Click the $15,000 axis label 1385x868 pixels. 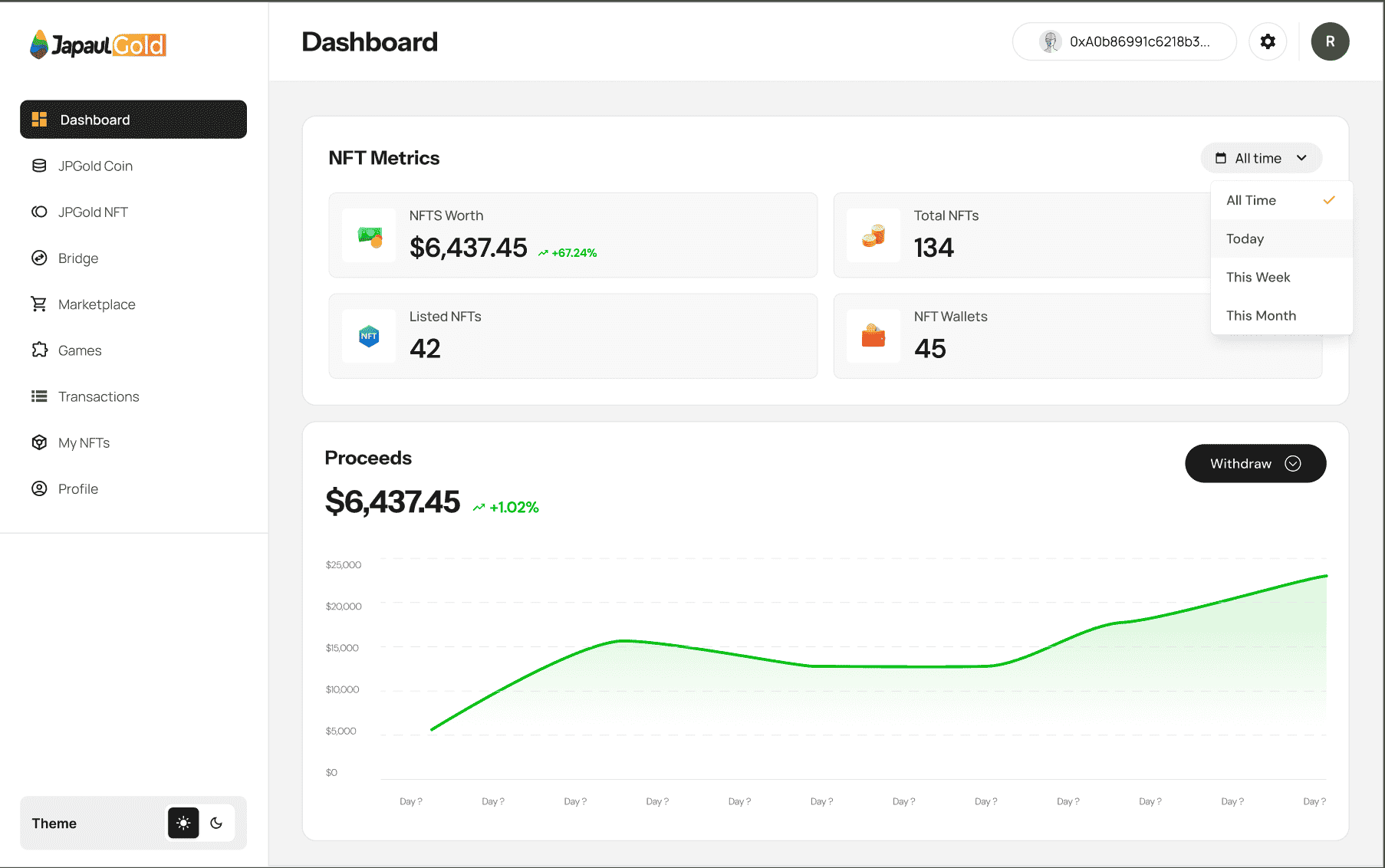click(342, 648)
